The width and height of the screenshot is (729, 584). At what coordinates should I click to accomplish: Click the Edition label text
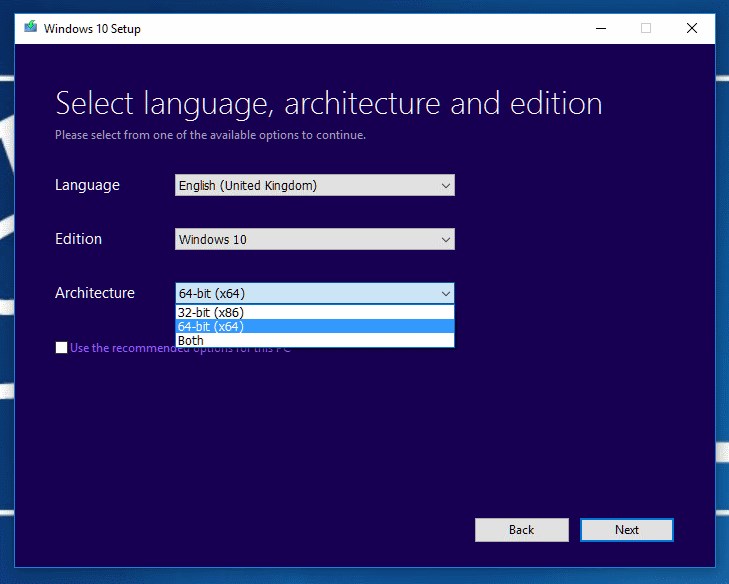point(78,239)
